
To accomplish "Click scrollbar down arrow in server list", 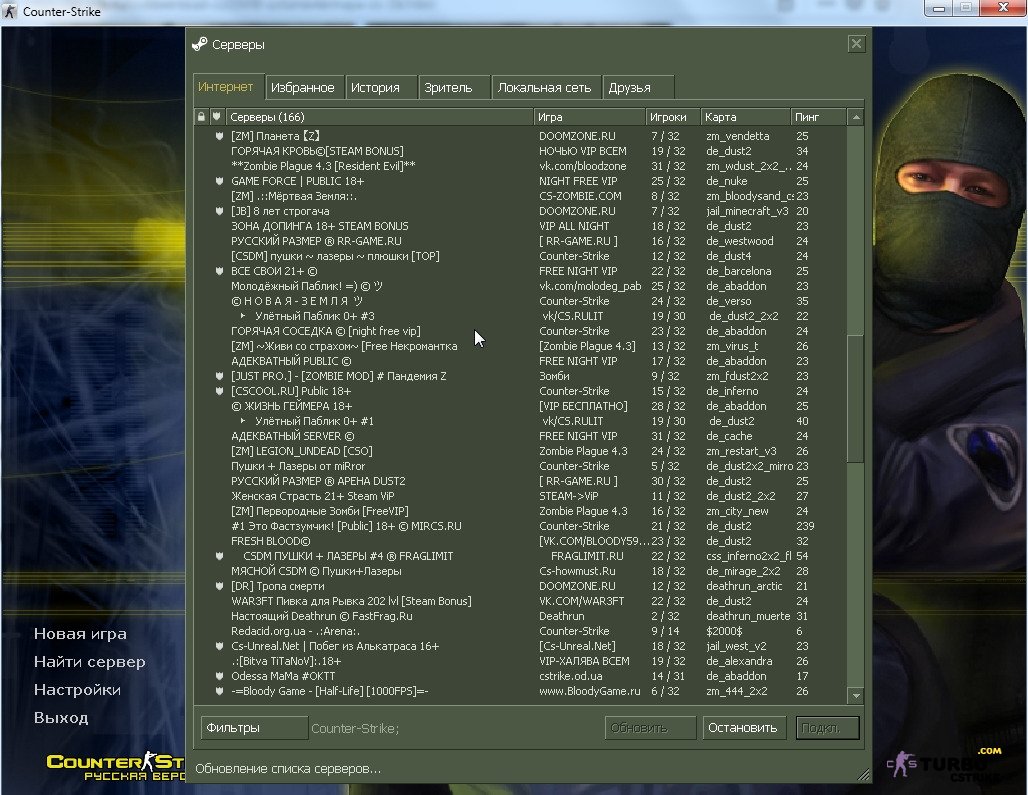I will tap(856, 695).
